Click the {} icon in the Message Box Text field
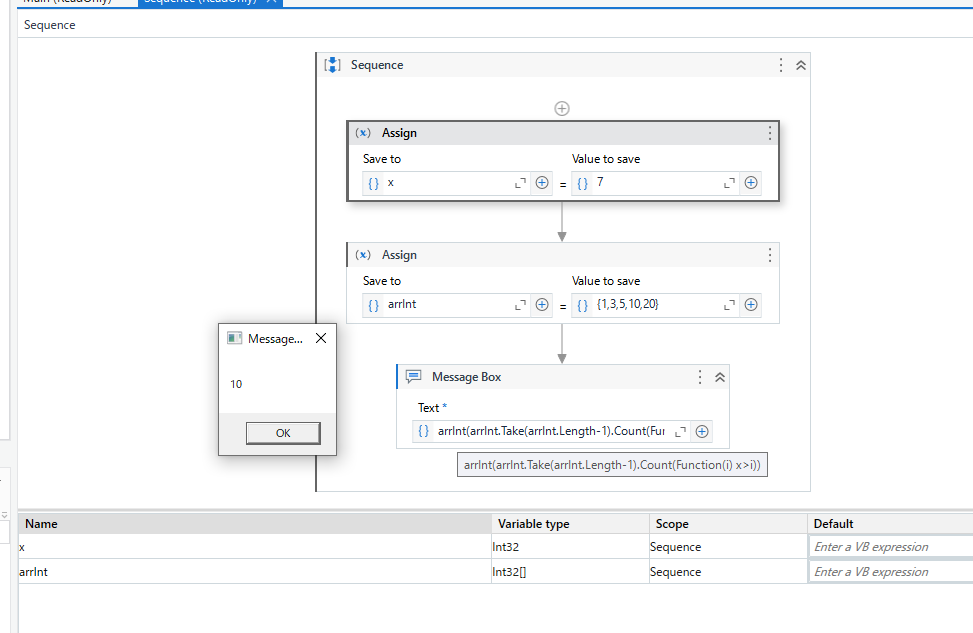Viewport: 973px width, 633px height. 423,431
